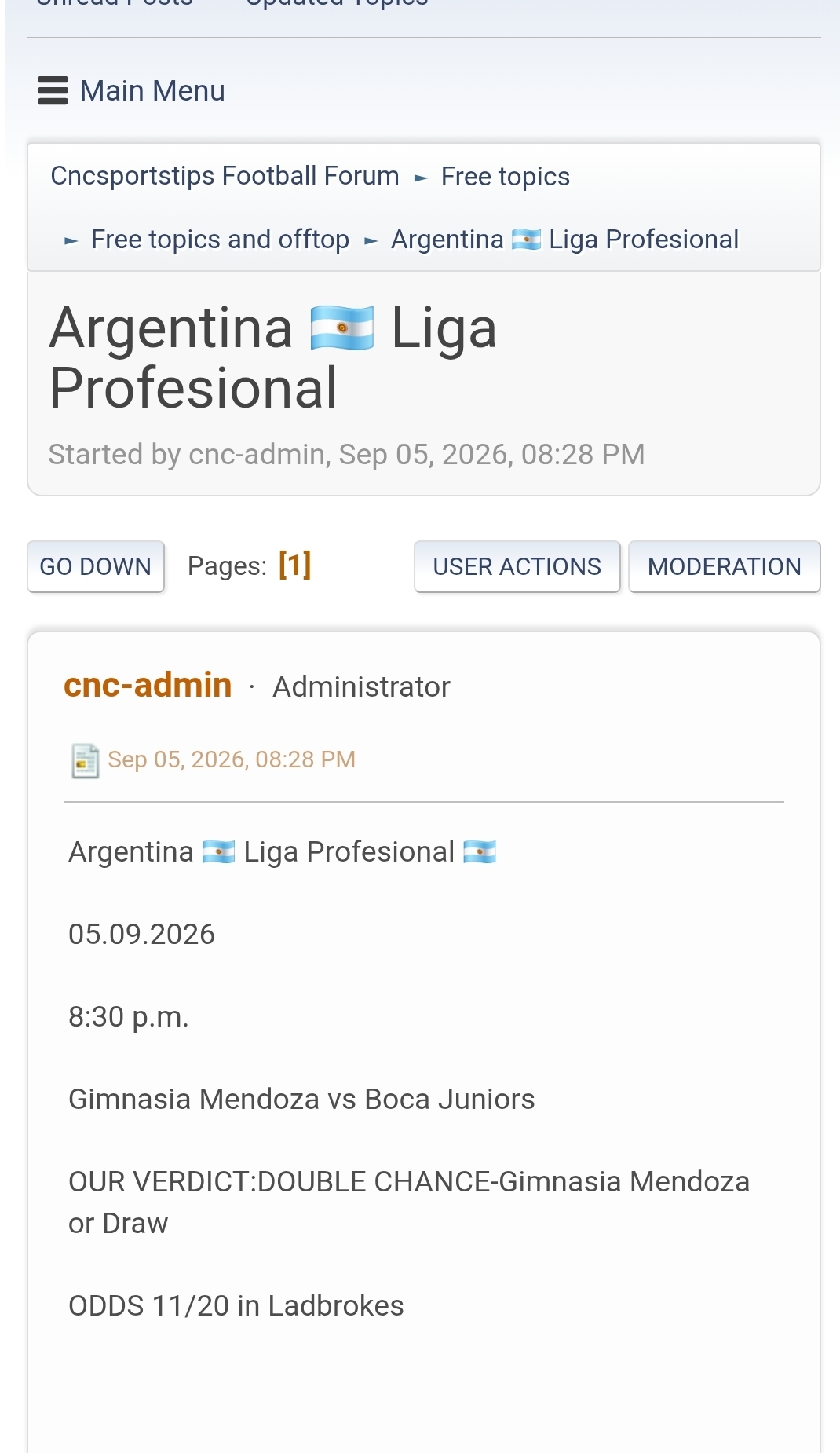Viewport: 840px width, 1453px height.
Task: Open the hamburger Main Menu icon
Action: (x=53, y=90)
